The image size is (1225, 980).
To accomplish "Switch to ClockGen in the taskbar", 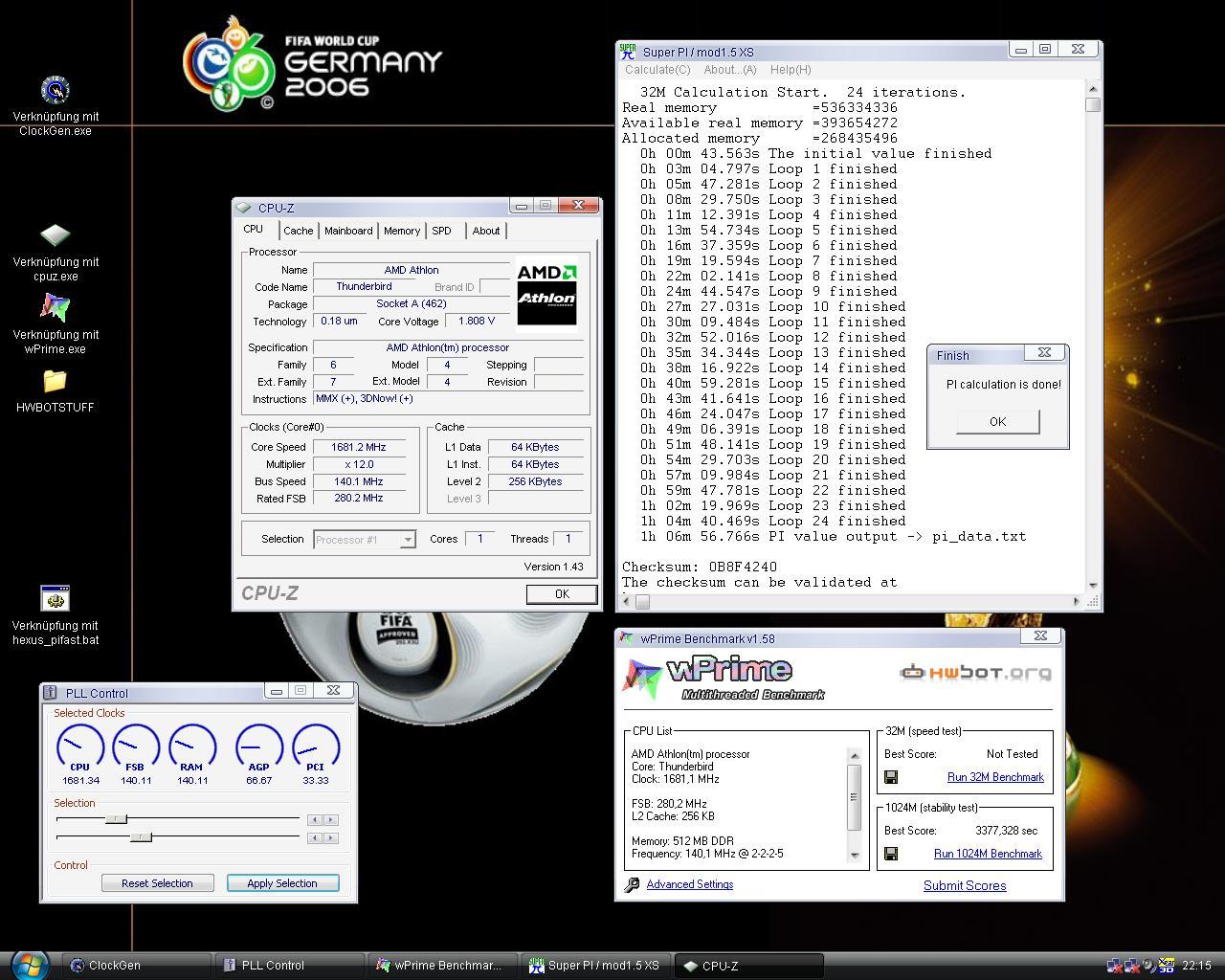I will [x=136, y=966].
